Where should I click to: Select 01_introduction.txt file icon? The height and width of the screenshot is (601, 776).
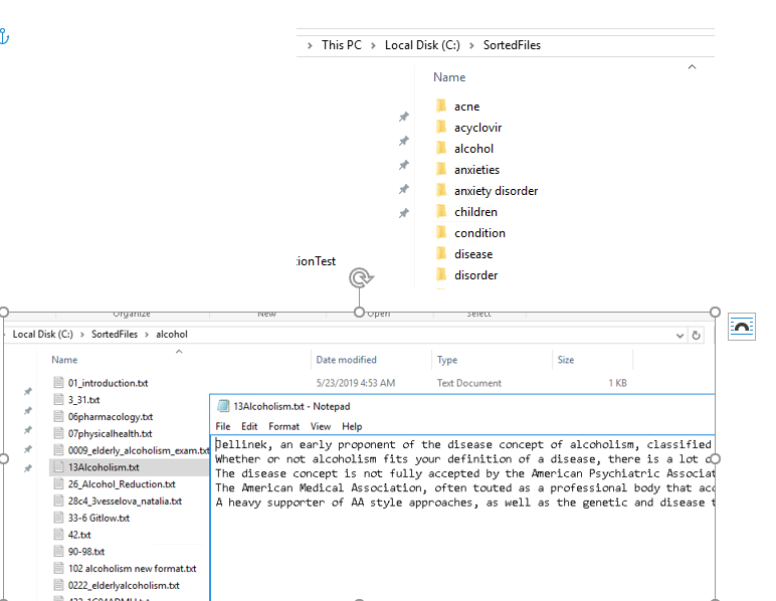pos(58,383)
